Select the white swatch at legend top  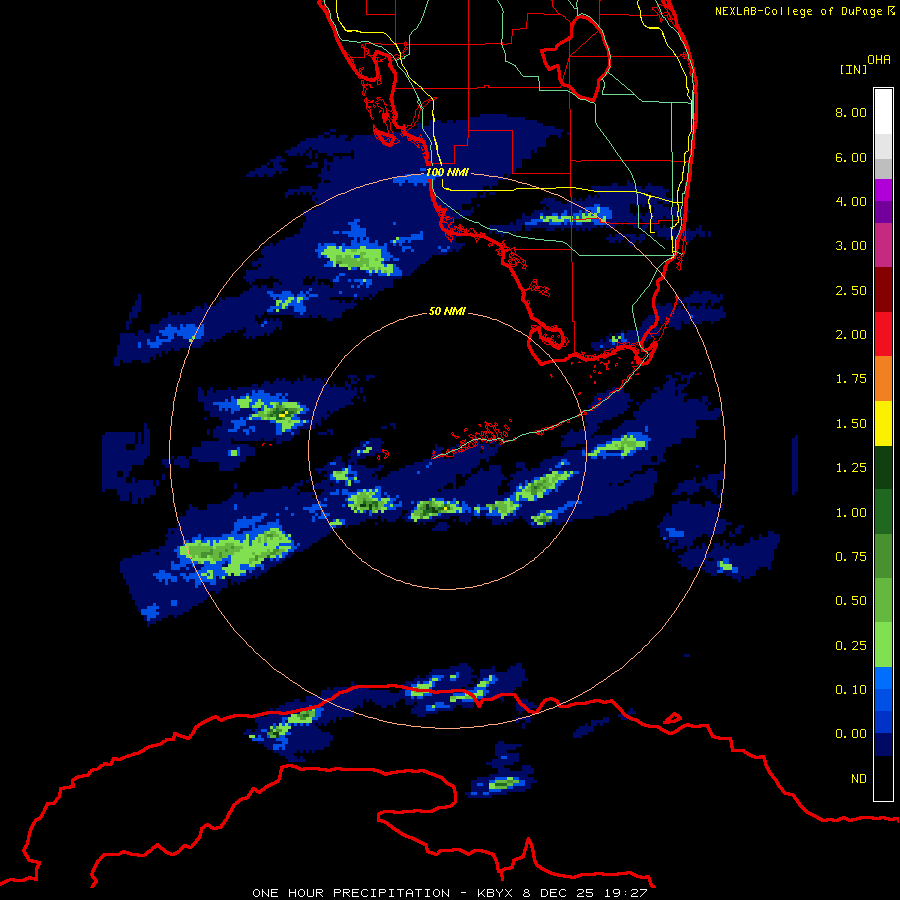tap(883, 111)
